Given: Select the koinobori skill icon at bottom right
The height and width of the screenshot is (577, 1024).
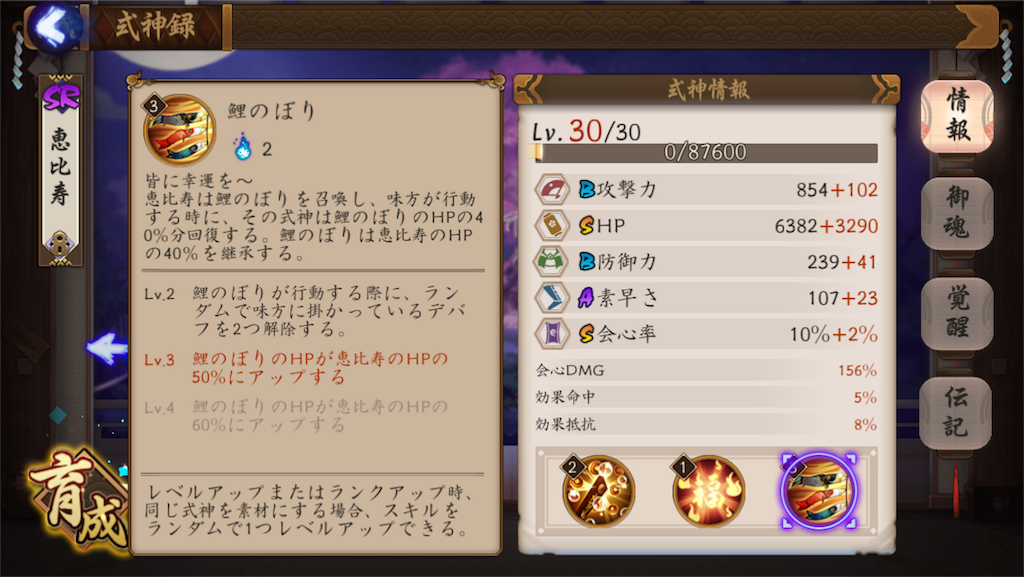Looking at the screenshot, I should pyautogui.click(x=819, y=491).
